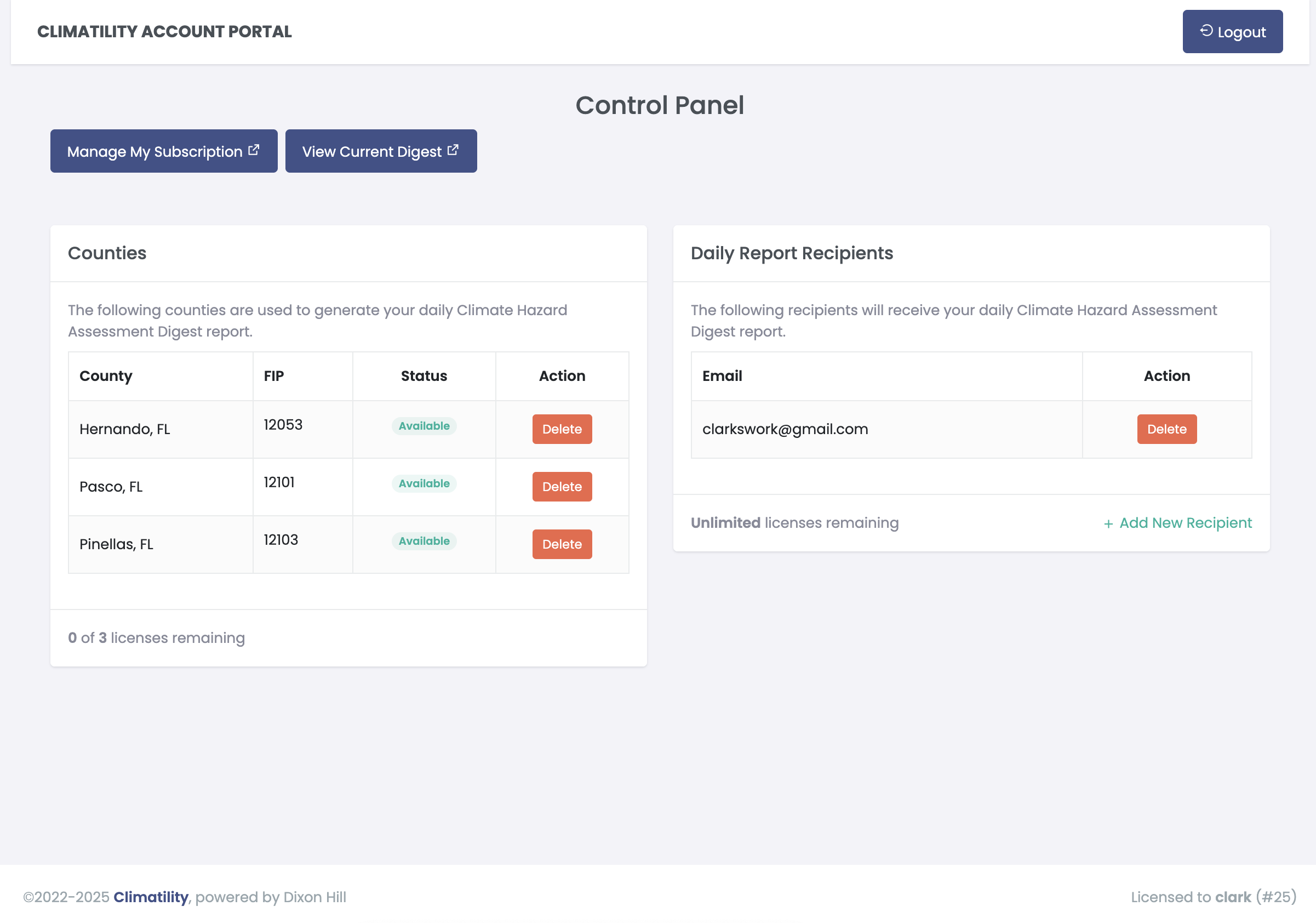Click plus icon beside Add New Recipient
Image resolution: width=1316 pixels, height=923 pixels.
(x=1108, y=524)
